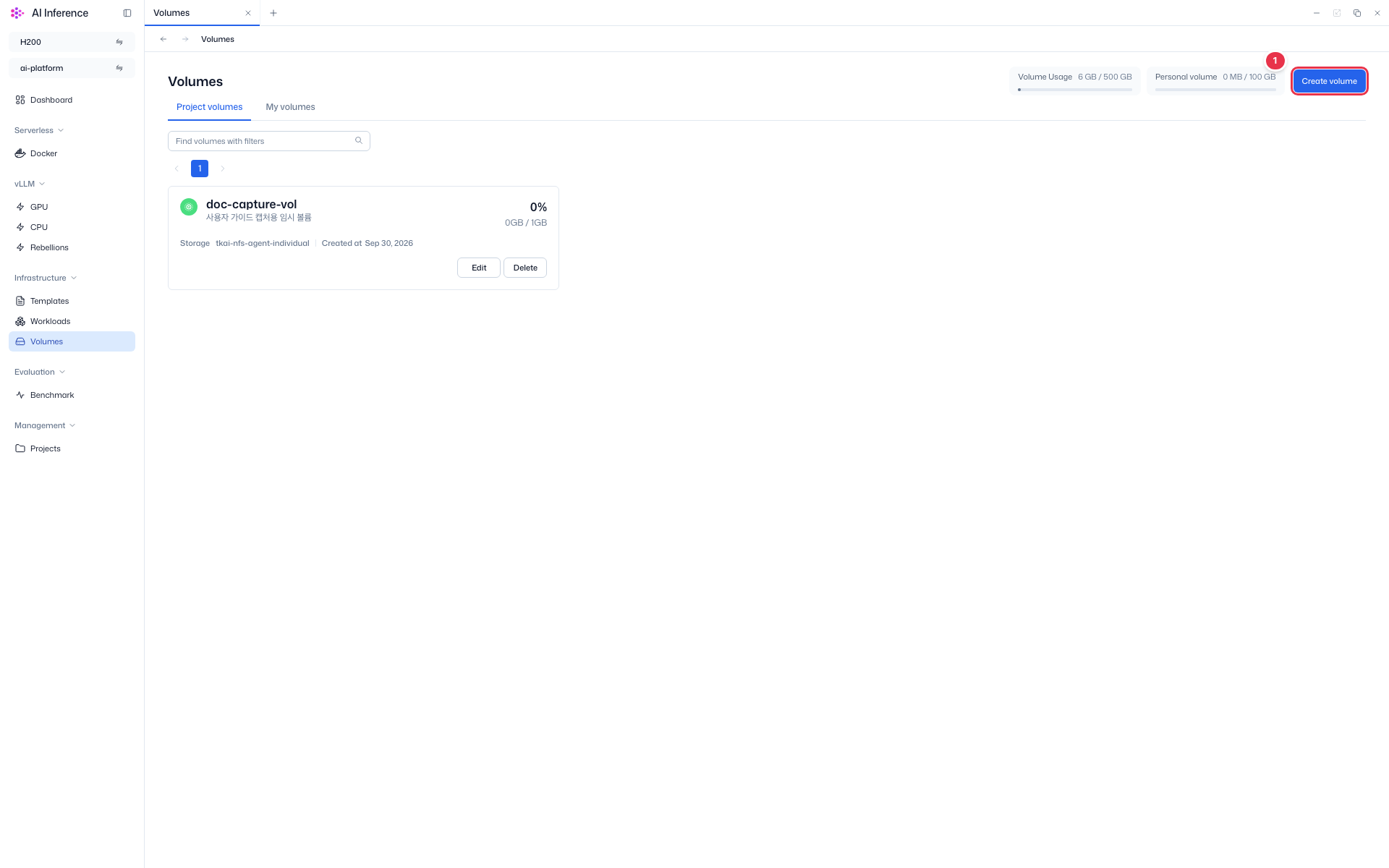Delete the doc-capture-vol volume
Image resolution: width=1389 pixels, height=868 pixels.
[x=525, y=268]
